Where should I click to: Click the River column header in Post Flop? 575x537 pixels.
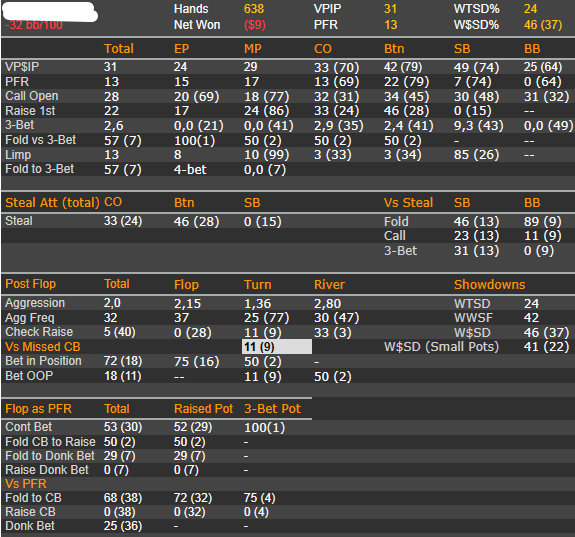coord(329,285)
